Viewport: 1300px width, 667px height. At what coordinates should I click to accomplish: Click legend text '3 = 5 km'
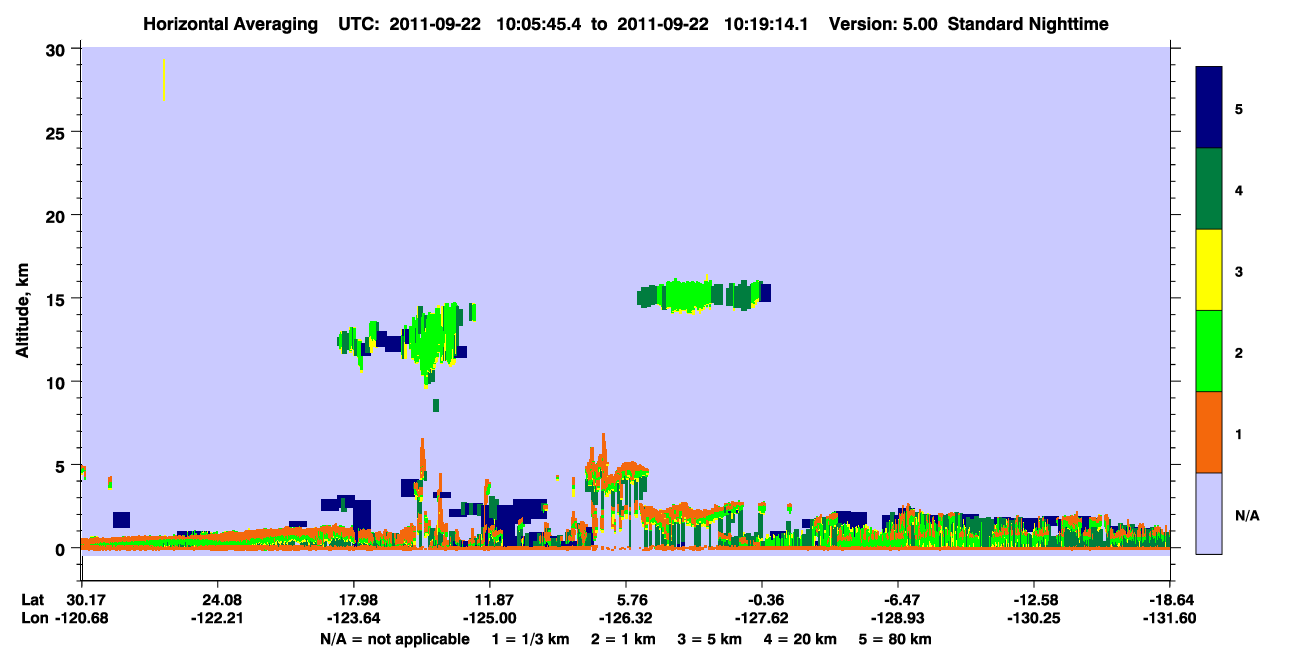click(x=709, y=639)
